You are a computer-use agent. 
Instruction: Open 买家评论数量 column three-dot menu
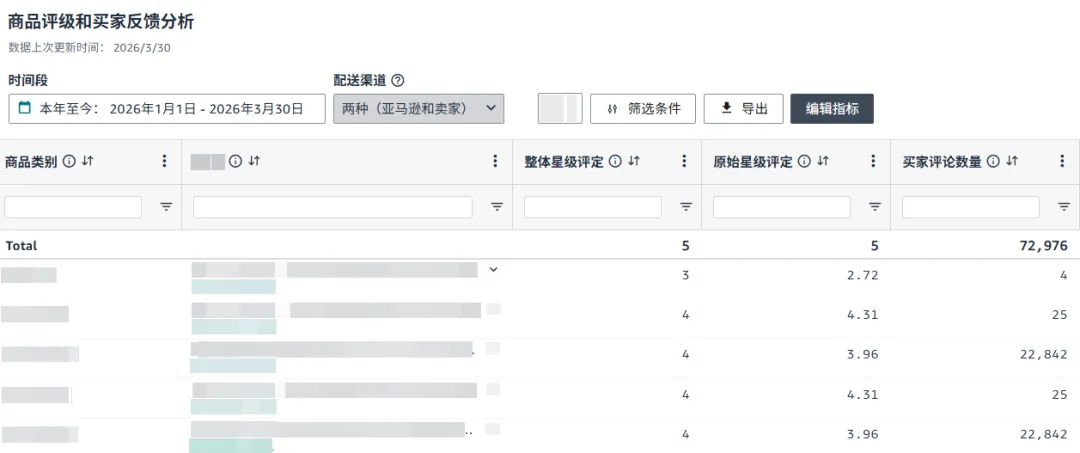click(1062, 161)
